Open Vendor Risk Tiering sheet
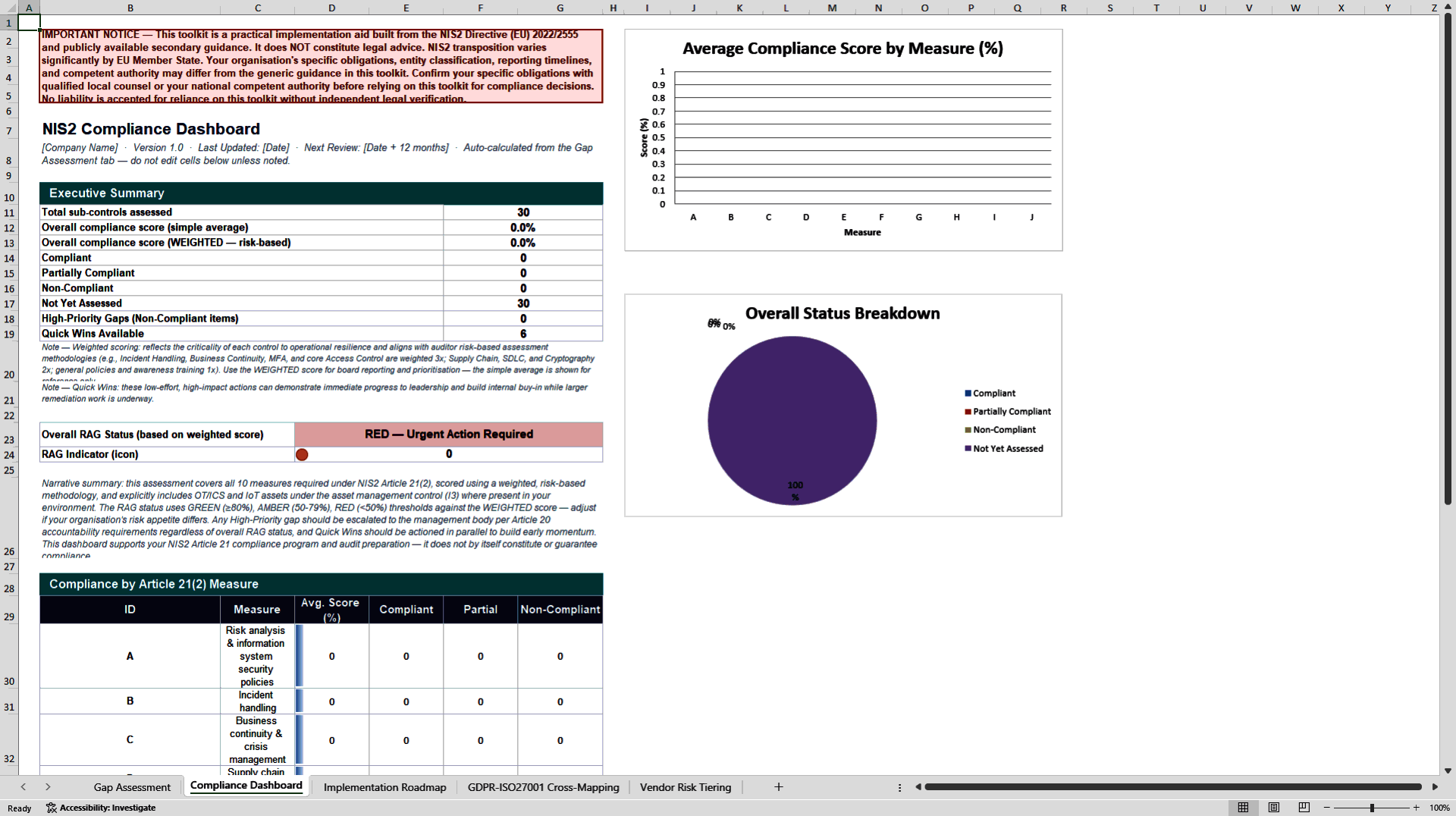This screenshot has width=1456, height=816. pos(686,787)
